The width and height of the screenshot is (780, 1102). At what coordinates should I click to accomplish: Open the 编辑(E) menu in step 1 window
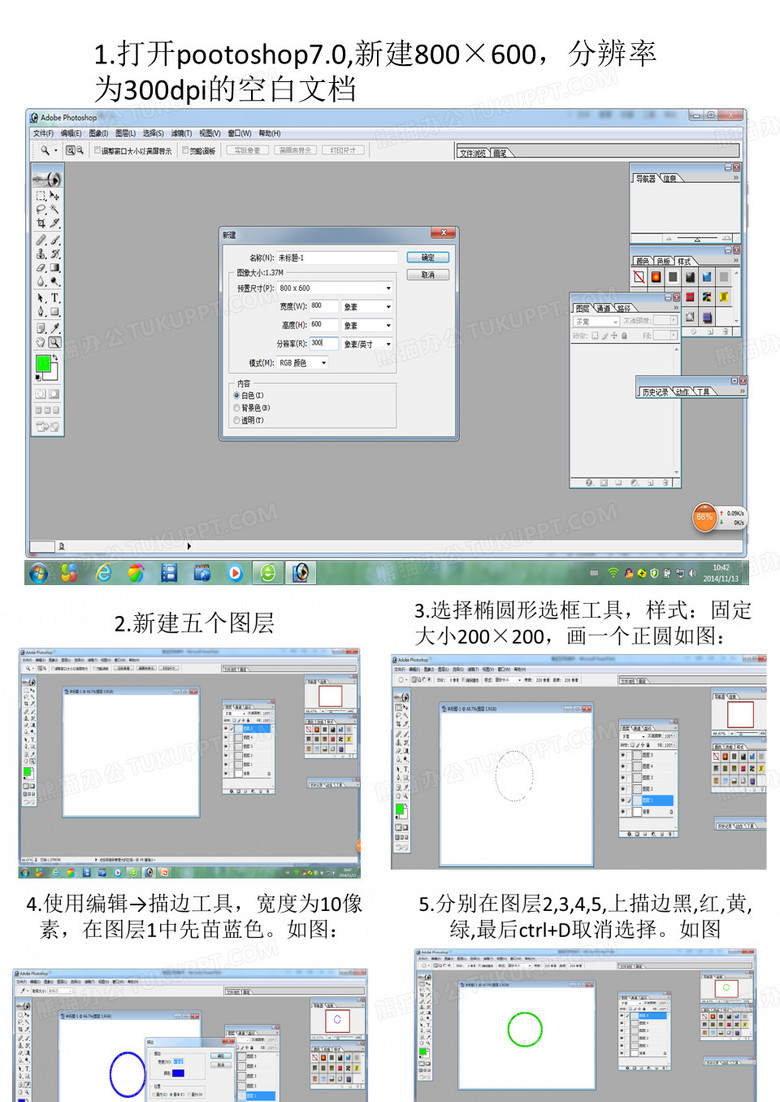pos(71,133)
